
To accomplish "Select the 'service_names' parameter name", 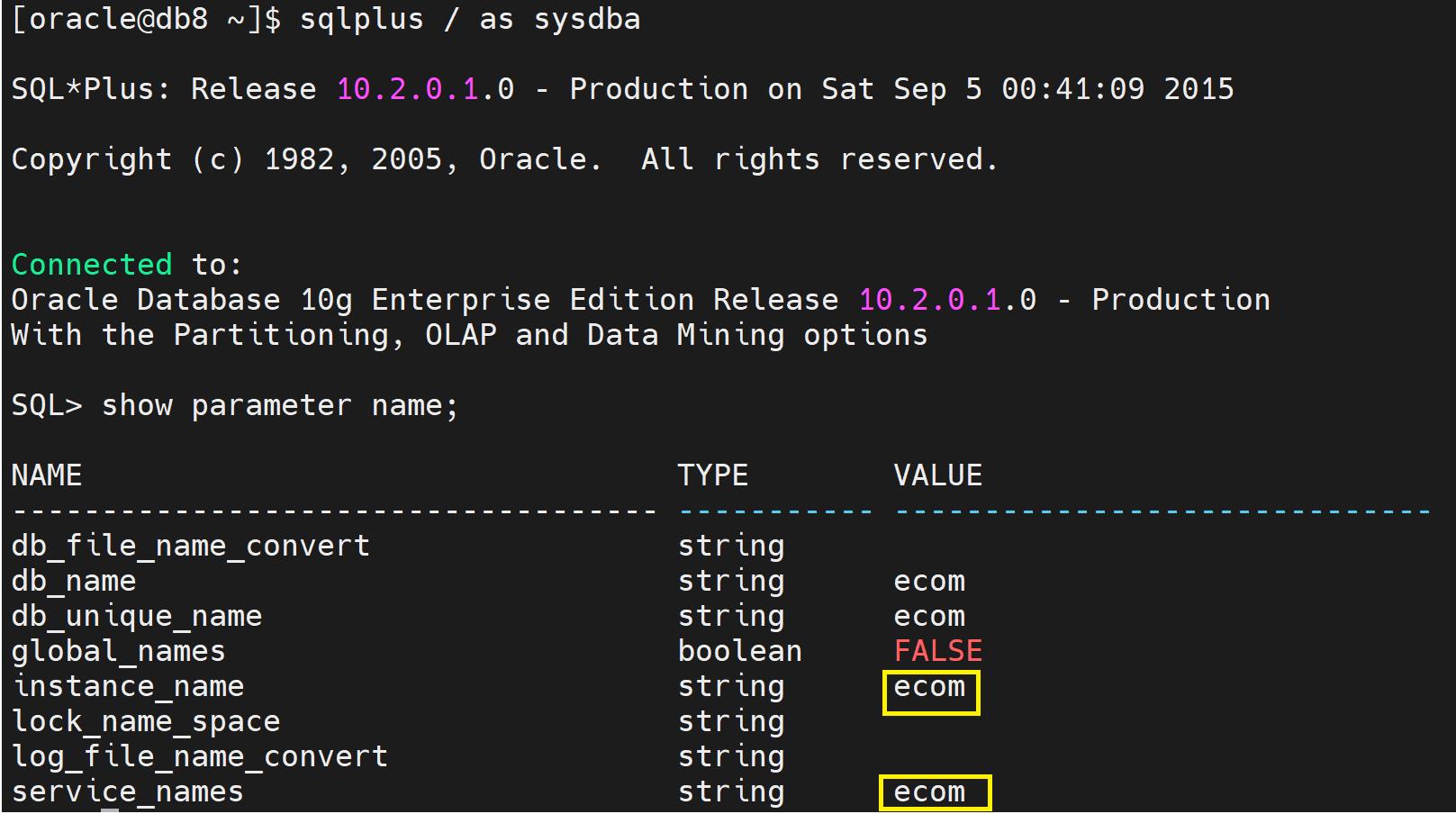I will 128,791.
